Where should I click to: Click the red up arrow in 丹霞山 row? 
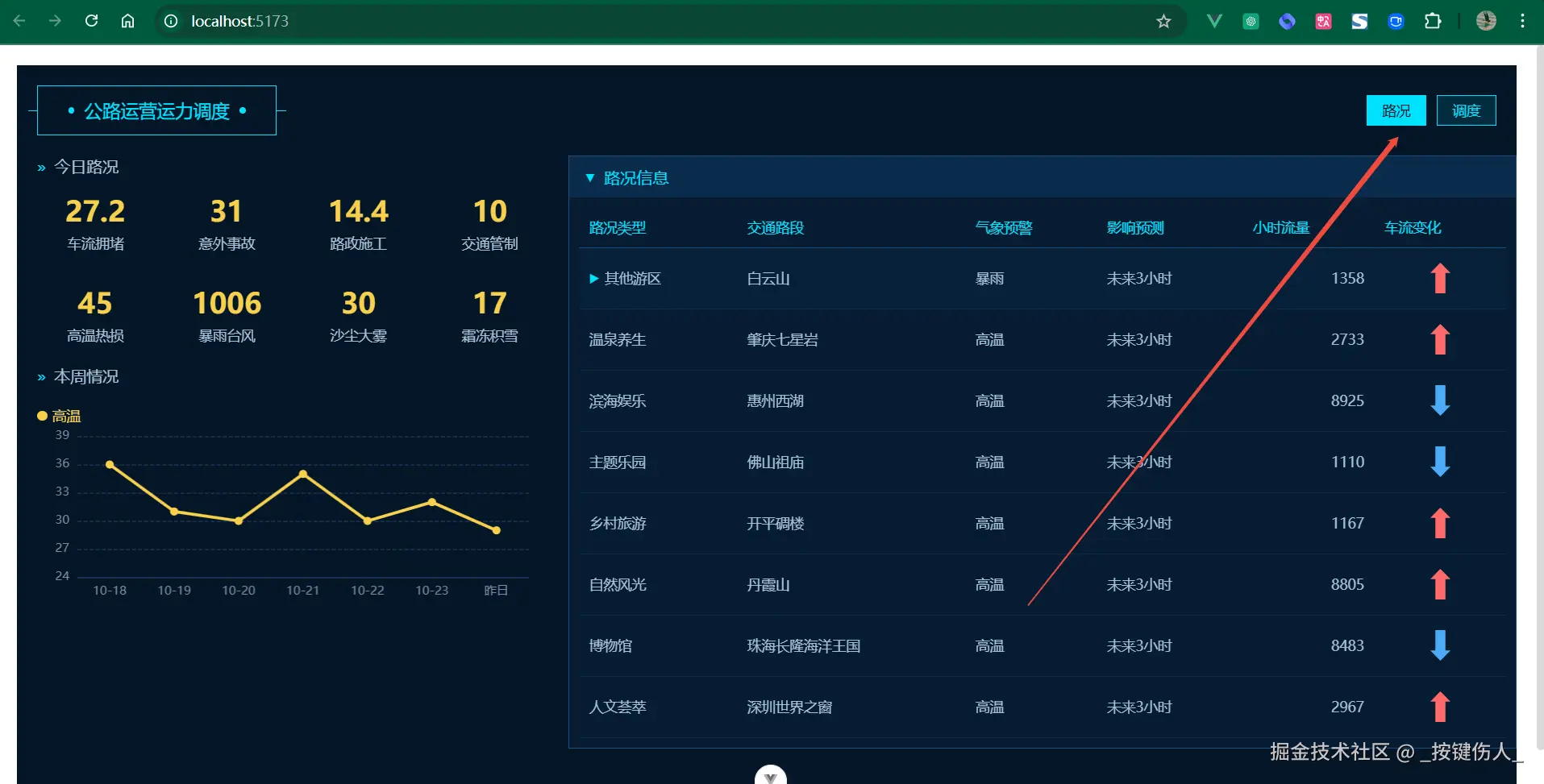1440,584
